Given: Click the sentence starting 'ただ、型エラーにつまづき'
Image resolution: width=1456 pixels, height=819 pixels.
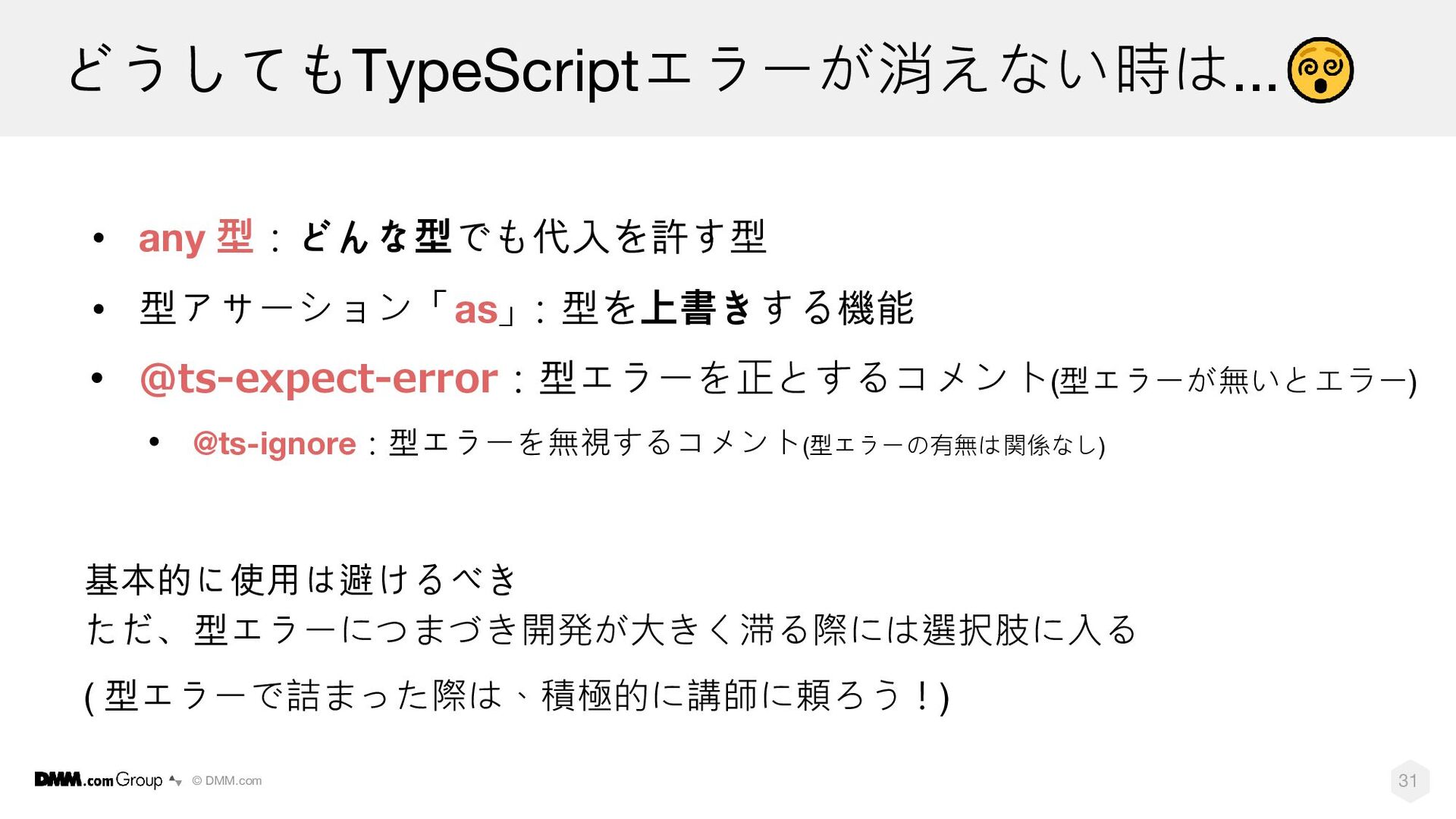Looking at the screenshot, I should pyautogui.click(x=611, y=630).
